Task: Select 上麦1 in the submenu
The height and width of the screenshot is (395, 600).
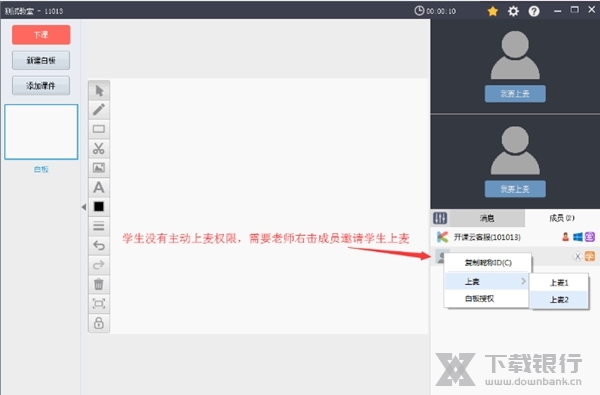Action: [x=559, y=283]
